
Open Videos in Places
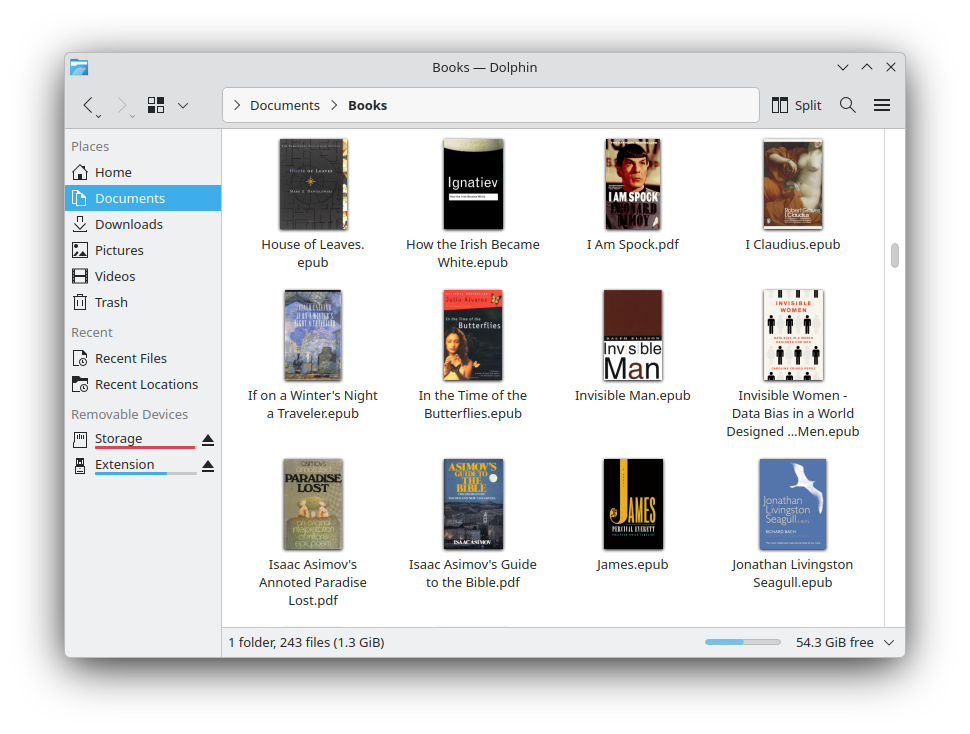point(143,276)
